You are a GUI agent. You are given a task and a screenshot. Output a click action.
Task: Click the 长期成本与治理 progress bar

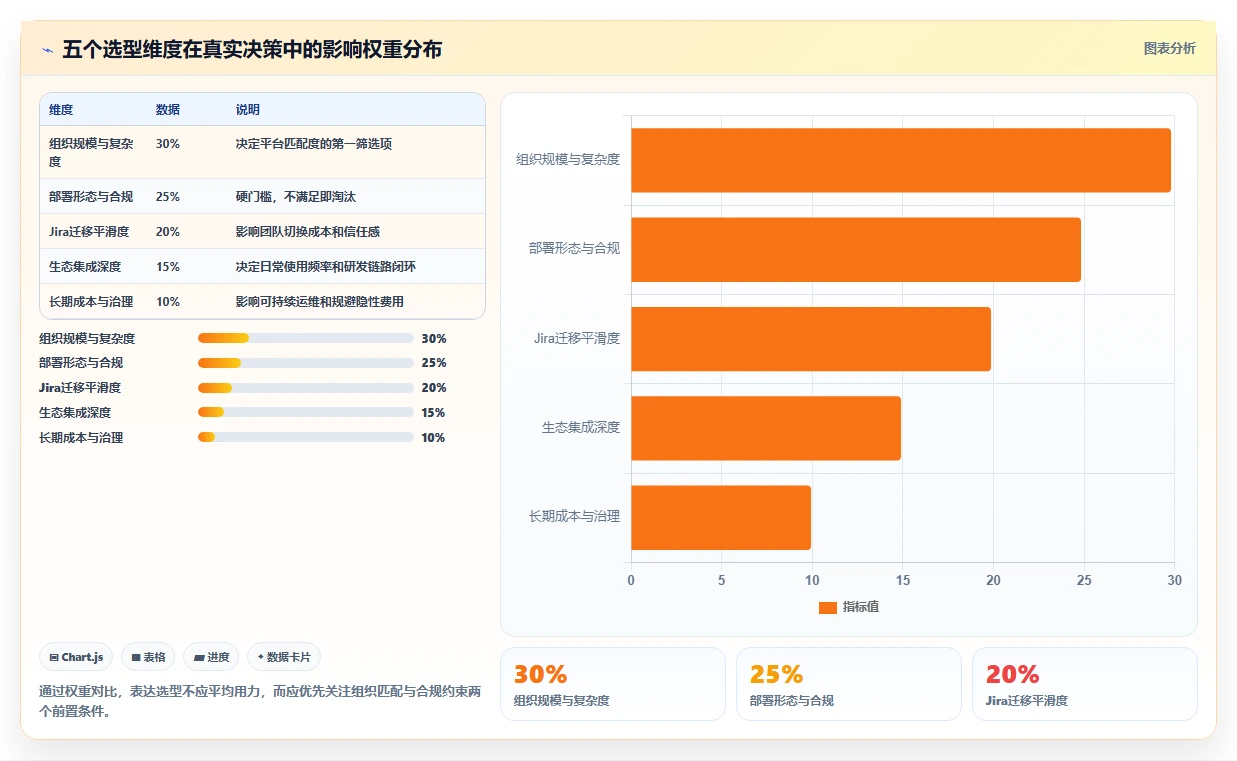click(306, 437)
